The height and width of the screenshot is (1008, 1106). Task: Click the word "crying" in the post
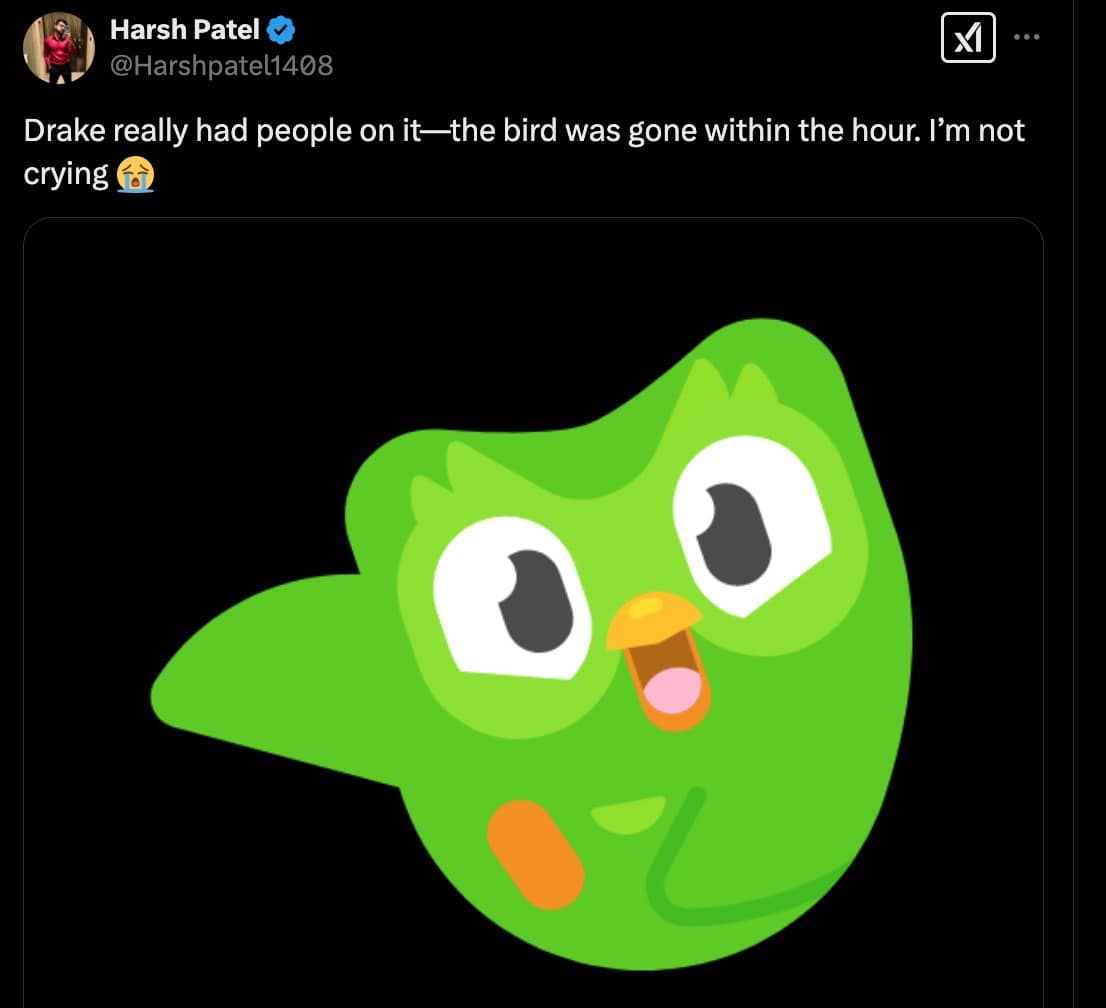point(66,174)
